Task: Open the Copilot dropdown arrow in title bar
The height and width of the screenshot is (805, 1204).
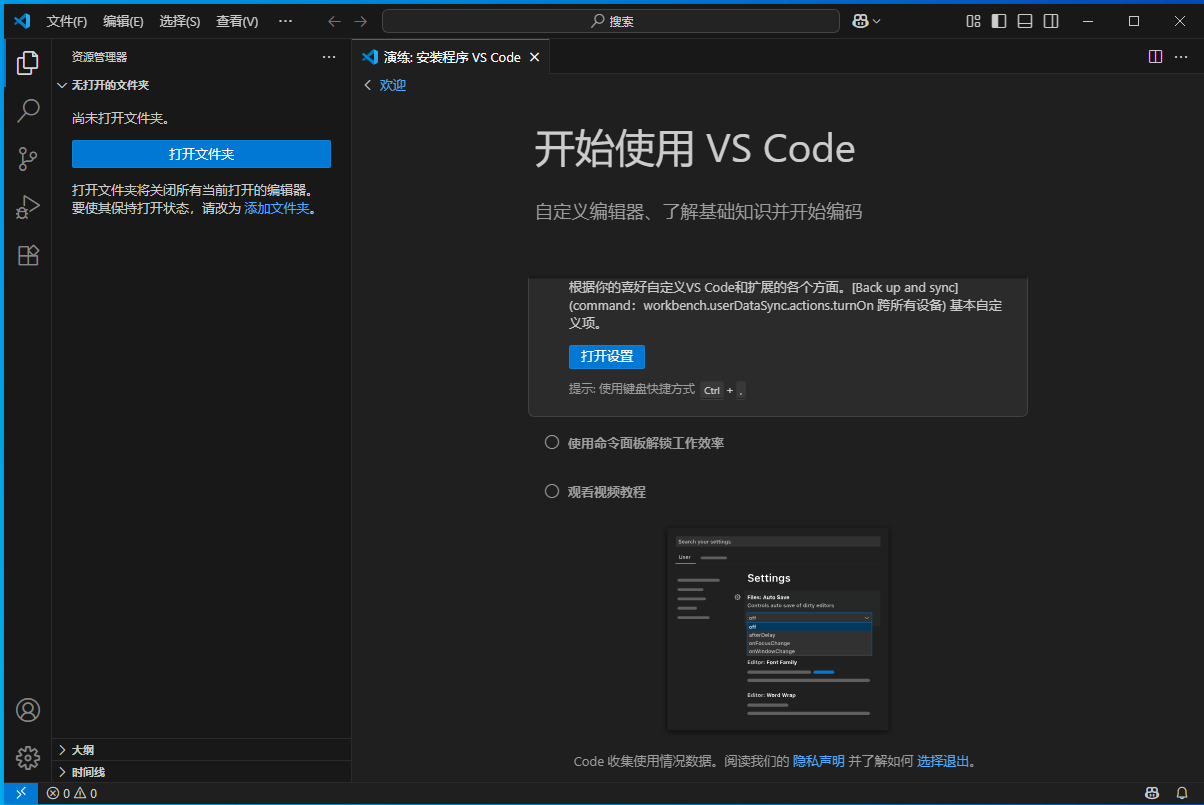Action: click(x=877, y=21)
